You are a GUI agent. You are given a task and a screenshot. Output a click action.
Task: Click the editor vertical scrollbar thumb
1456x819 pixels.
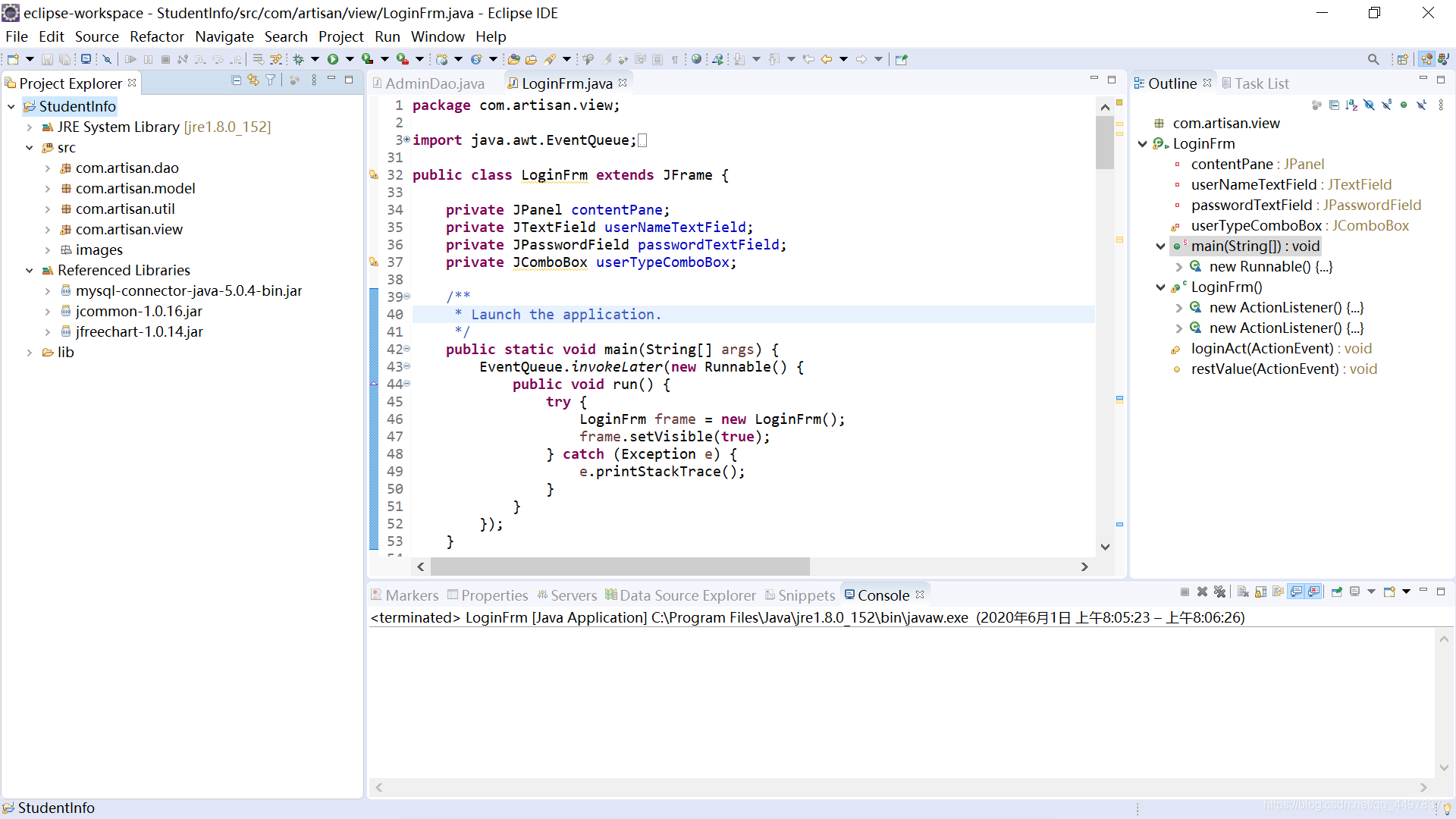(x=1105, y=143)
